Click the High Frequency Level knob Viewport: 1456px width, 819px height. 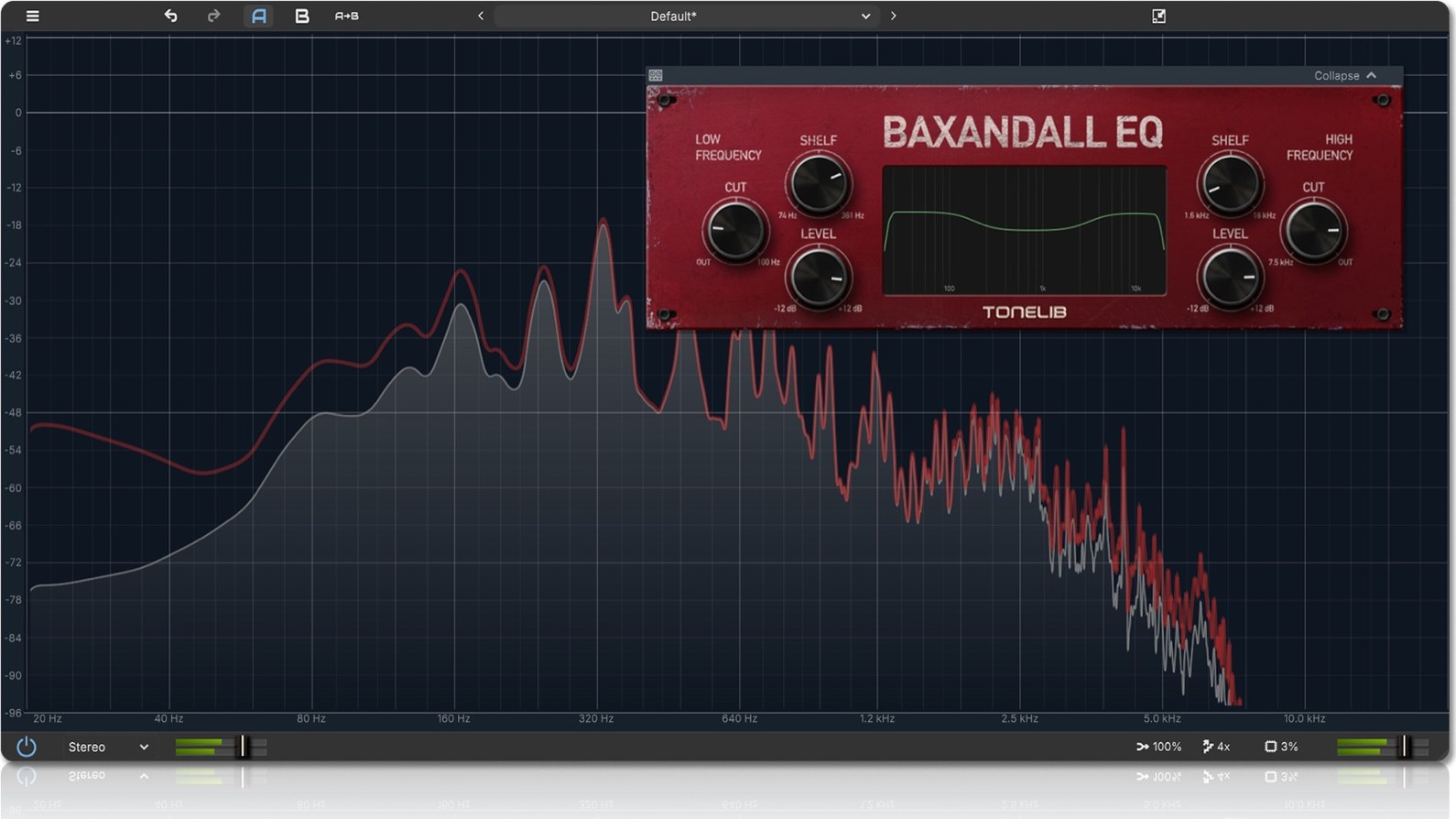1230,277
